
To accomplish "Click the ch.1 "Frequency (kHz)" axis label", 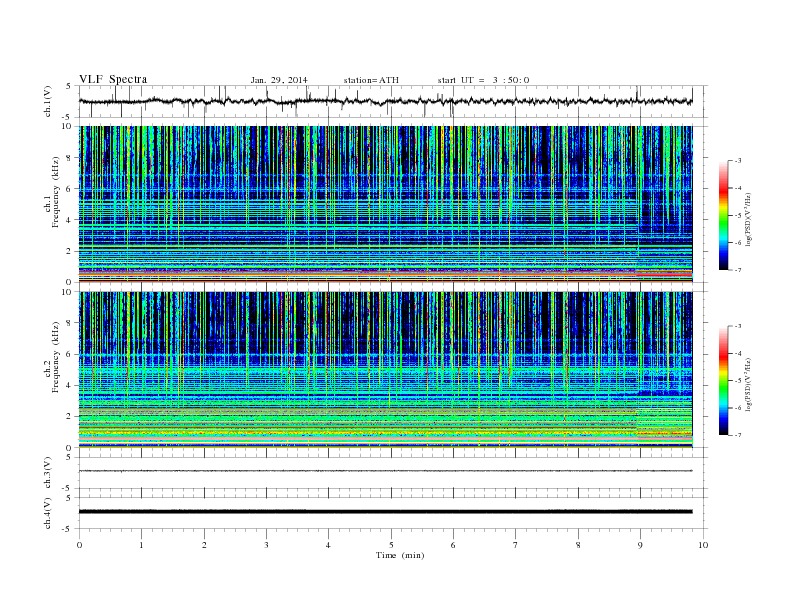I will [x=55, y=192].
